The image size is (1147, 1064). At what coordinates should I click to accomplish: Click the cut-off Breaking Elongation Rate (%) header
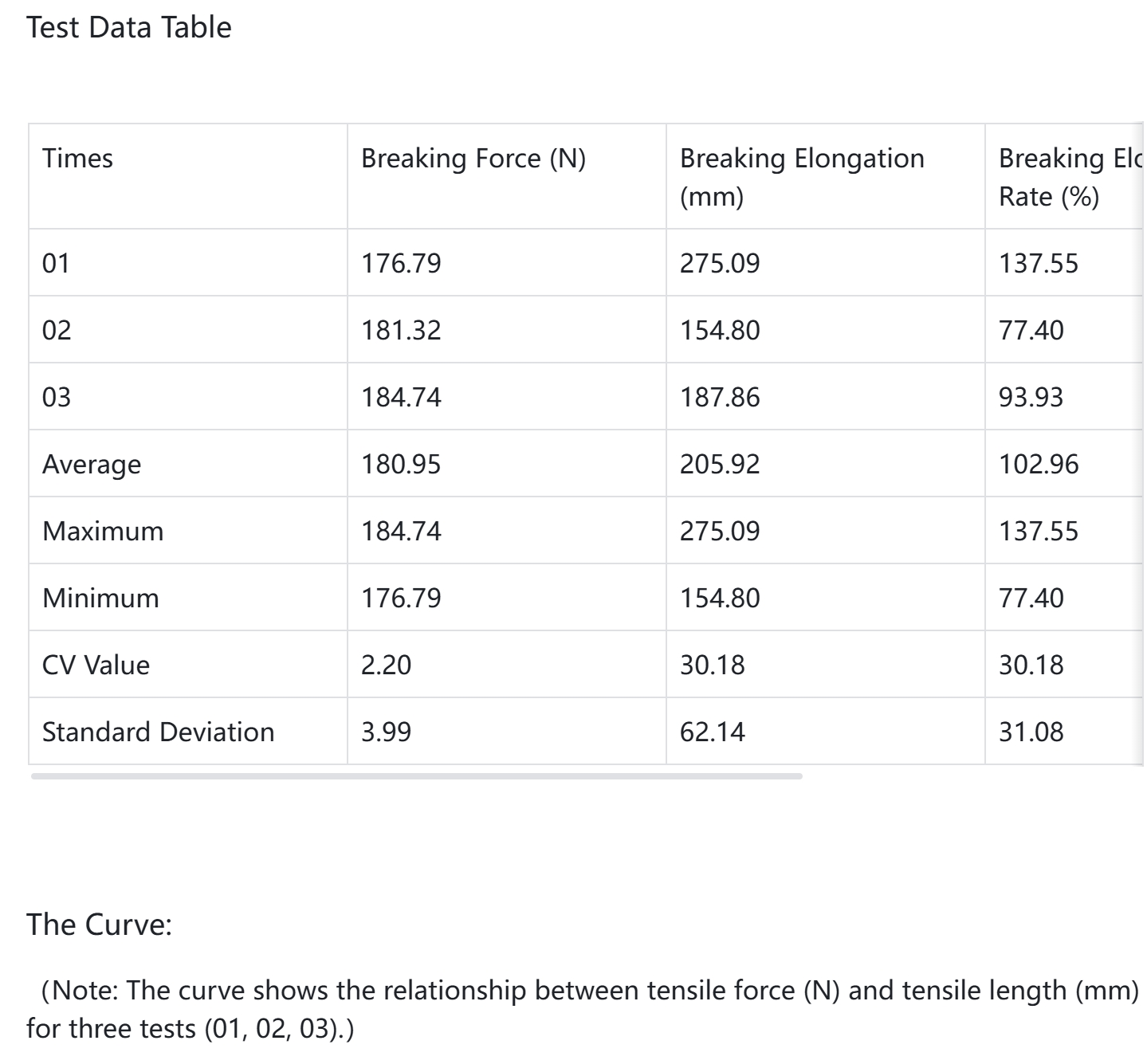coord(1068,177)
